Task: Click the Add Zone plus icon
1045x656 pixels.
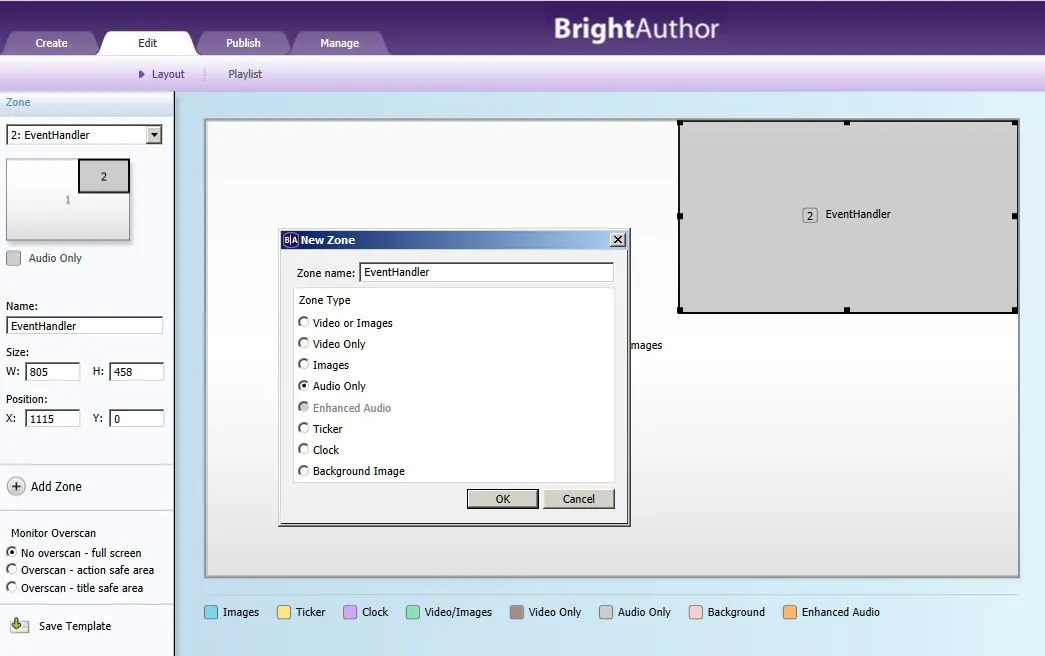Action: click(16, 486)
